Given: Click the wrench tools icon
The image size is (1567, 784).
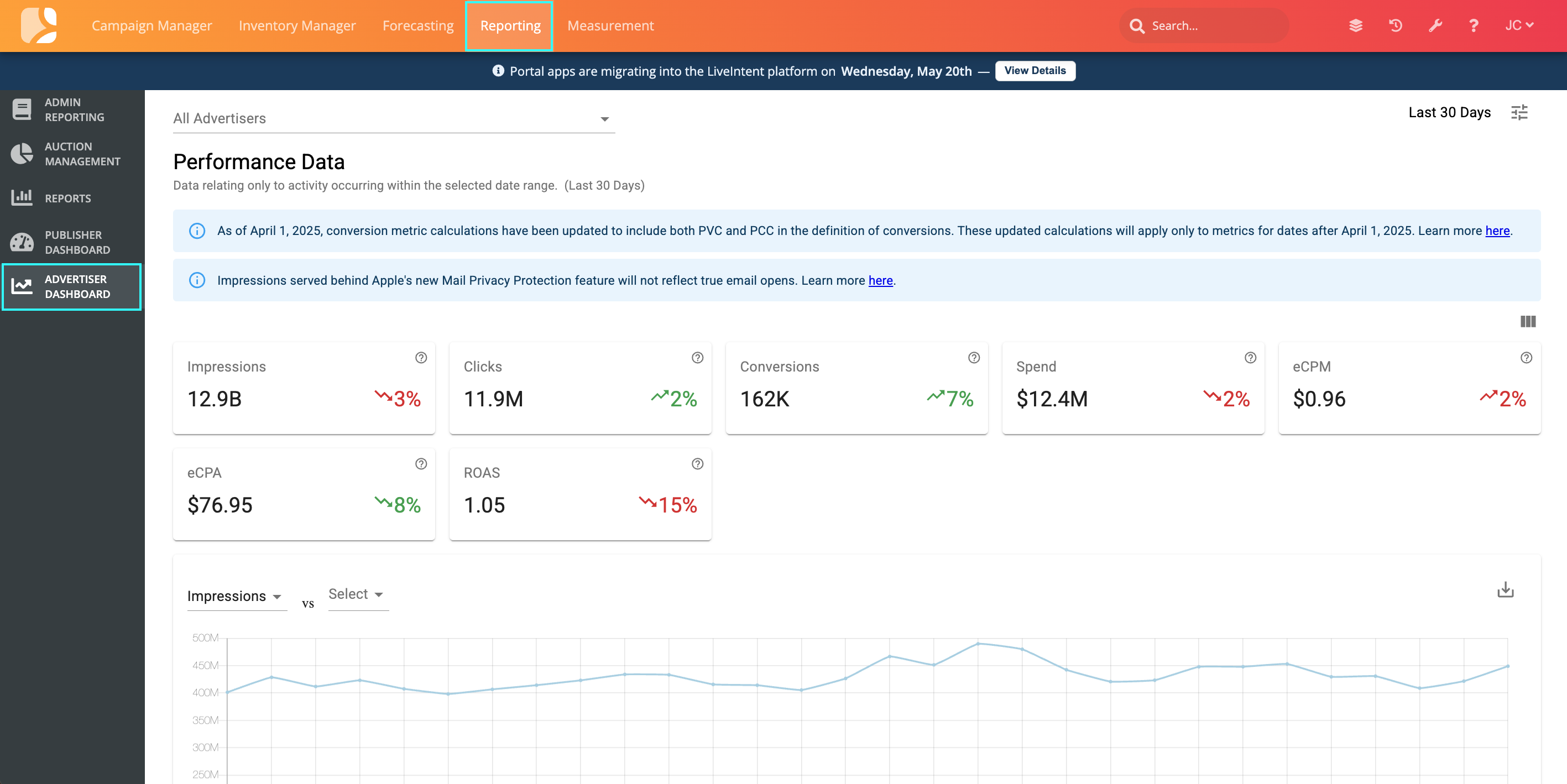Looking at the screenshot, I should click(1435, 25).
